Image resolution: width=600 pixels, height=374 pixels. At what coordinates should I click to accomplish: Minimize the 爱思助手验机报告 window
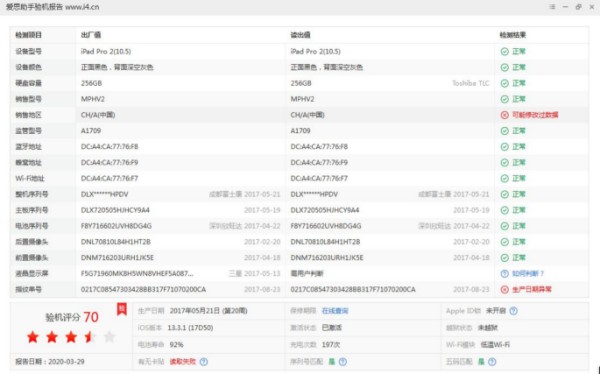coord(565,7)
